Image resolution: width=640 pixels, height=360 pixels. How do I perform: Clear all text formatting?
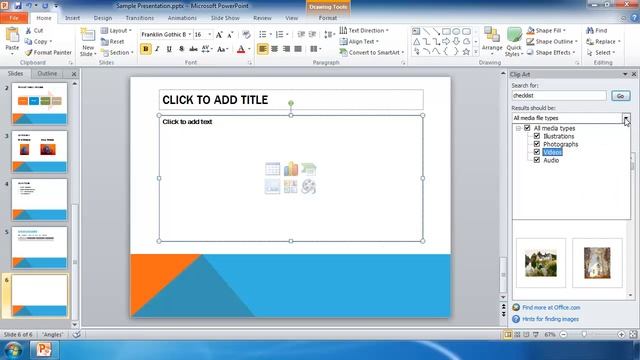pos(246,35)
